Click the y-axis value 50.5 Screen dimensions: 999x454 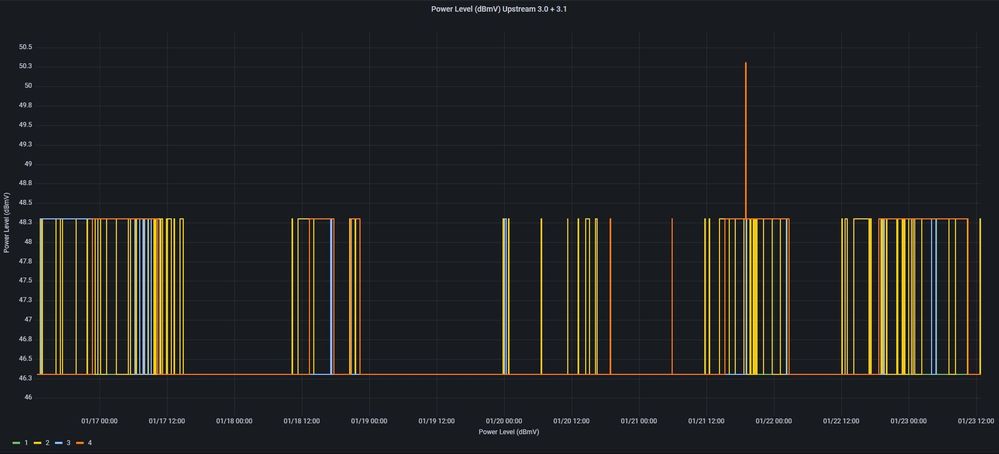point(25,47)
